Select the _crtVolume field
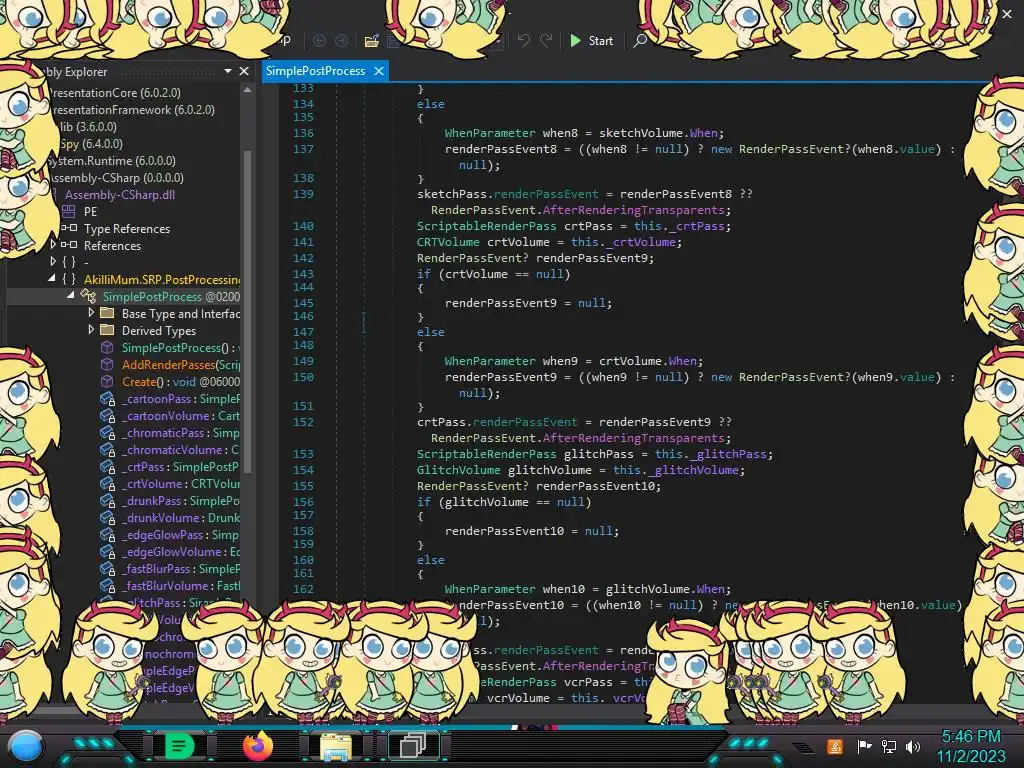 coord(181,483)
